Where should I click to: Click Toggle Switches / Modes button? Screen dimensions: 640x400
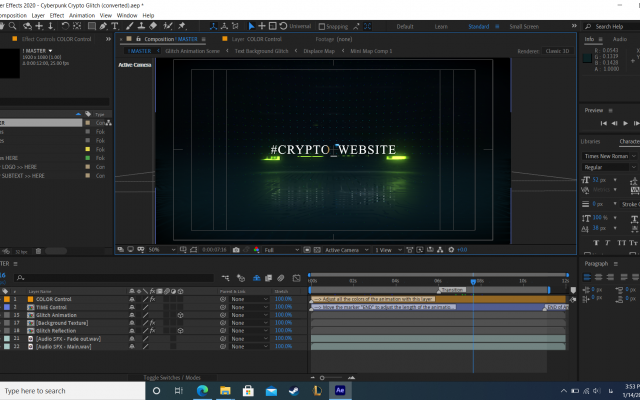coord(172,378)
